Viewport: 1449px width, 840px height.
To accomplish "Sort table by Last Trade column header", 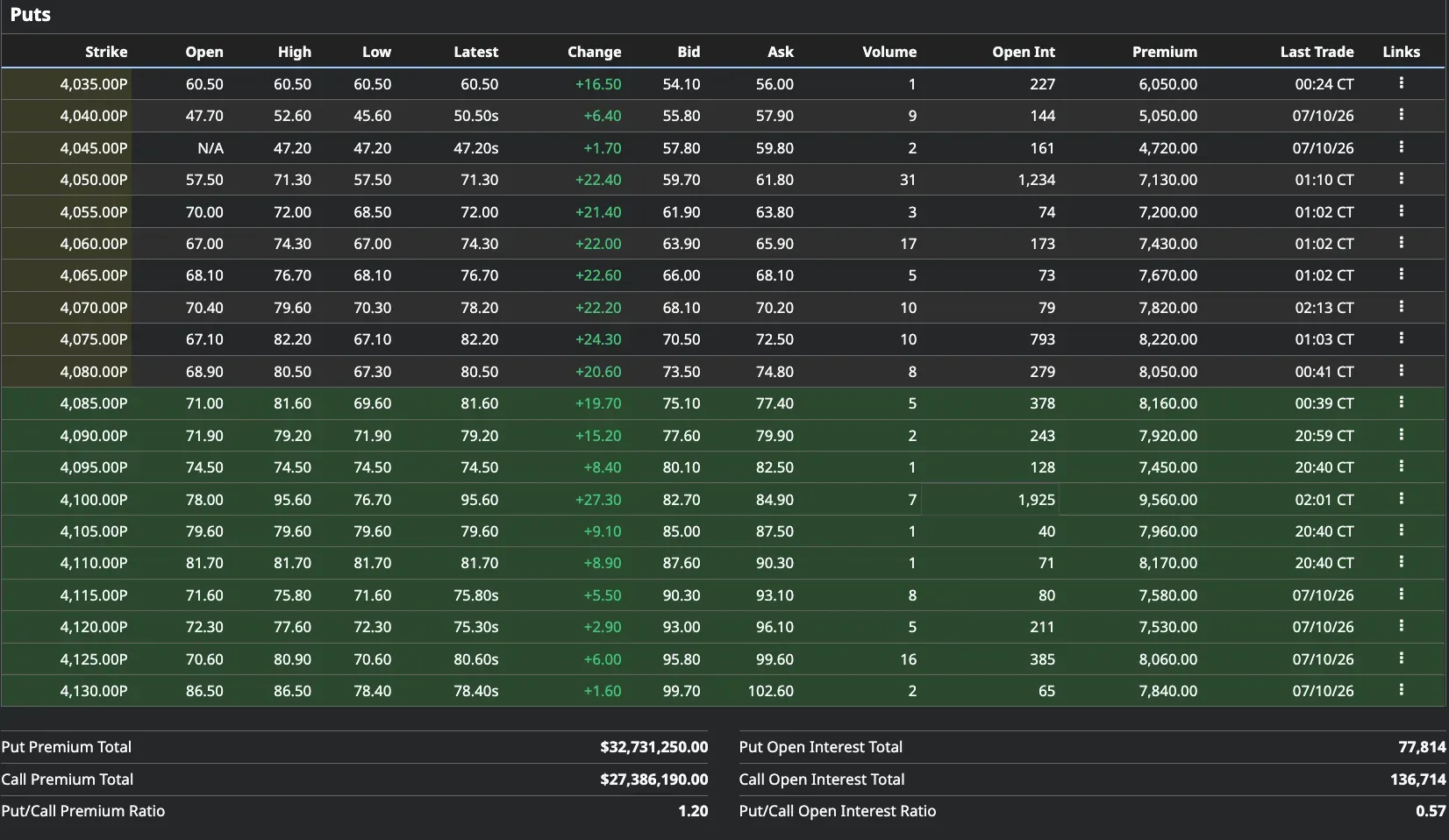I will click(x=1317, y=52).
